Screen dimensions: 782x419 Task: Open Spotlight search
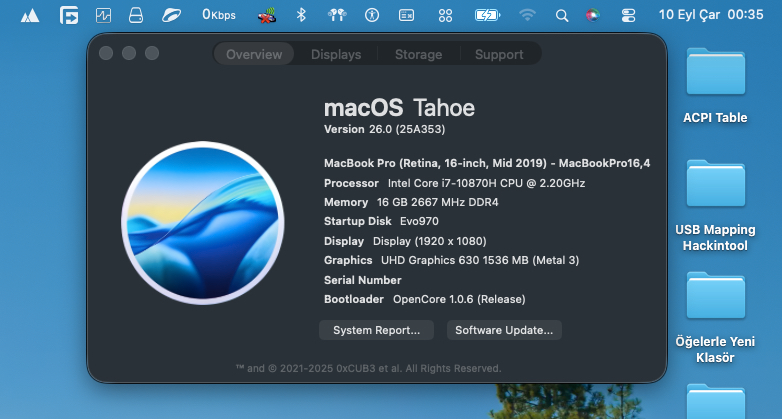562,15
